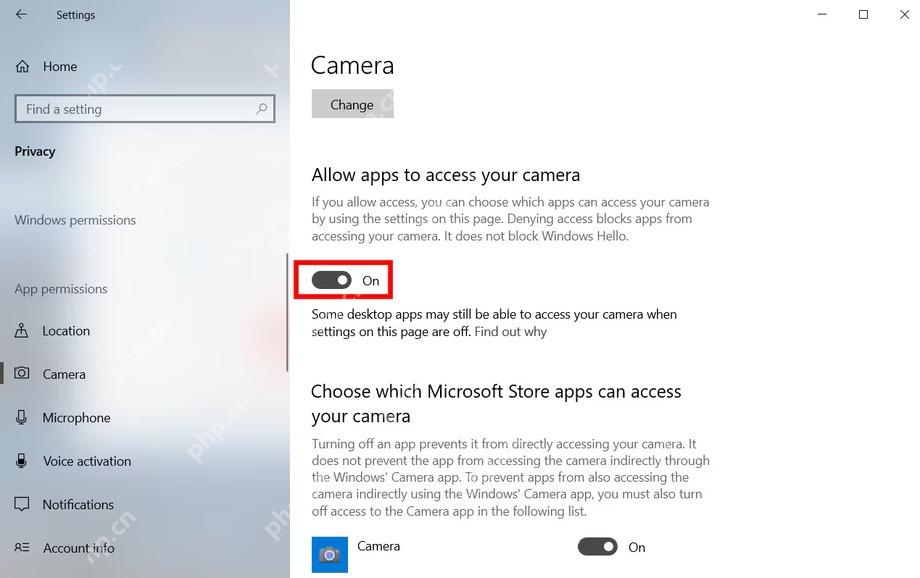Click the Account info icon
920x578 pixels.
(x=22, y=547)
